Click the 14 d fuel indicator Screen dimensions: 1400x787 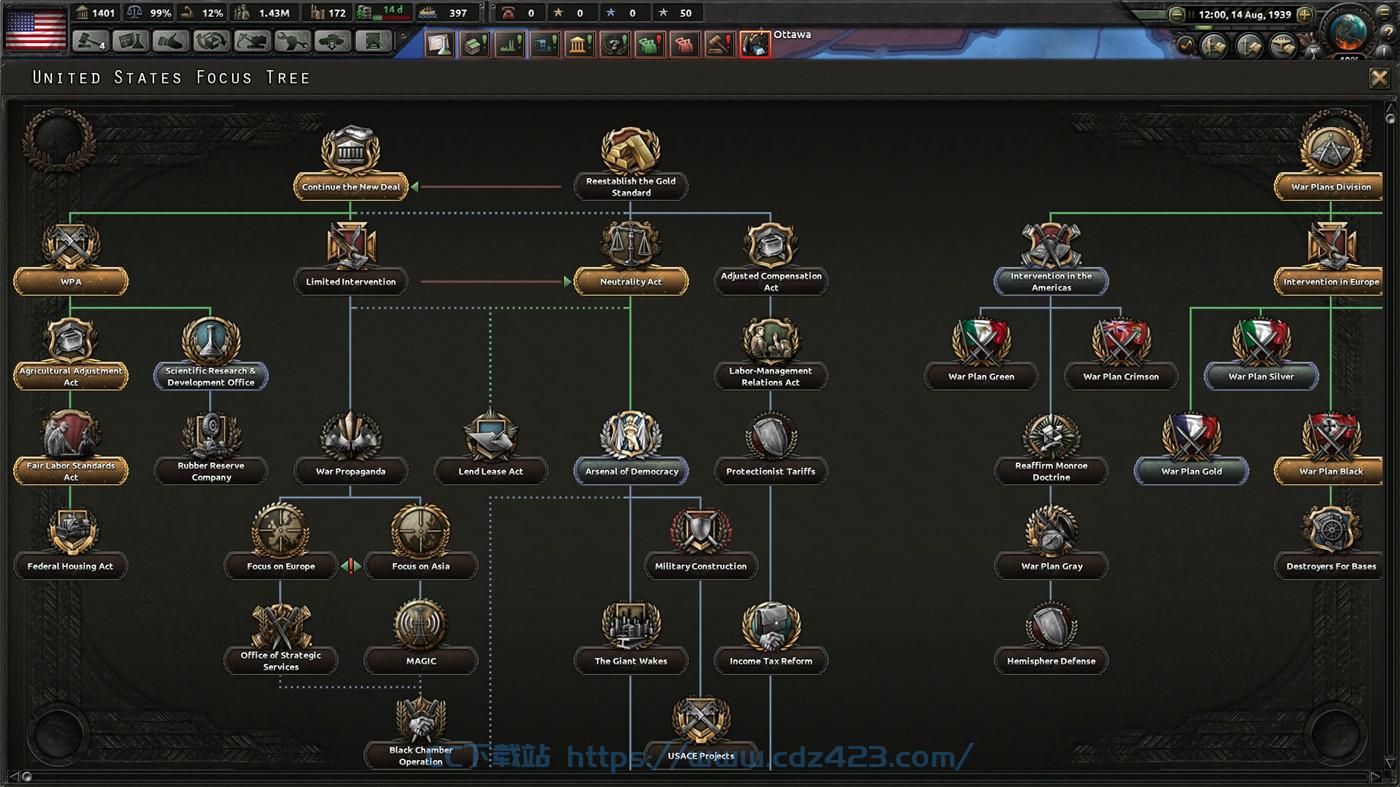[x=383, y=13]
